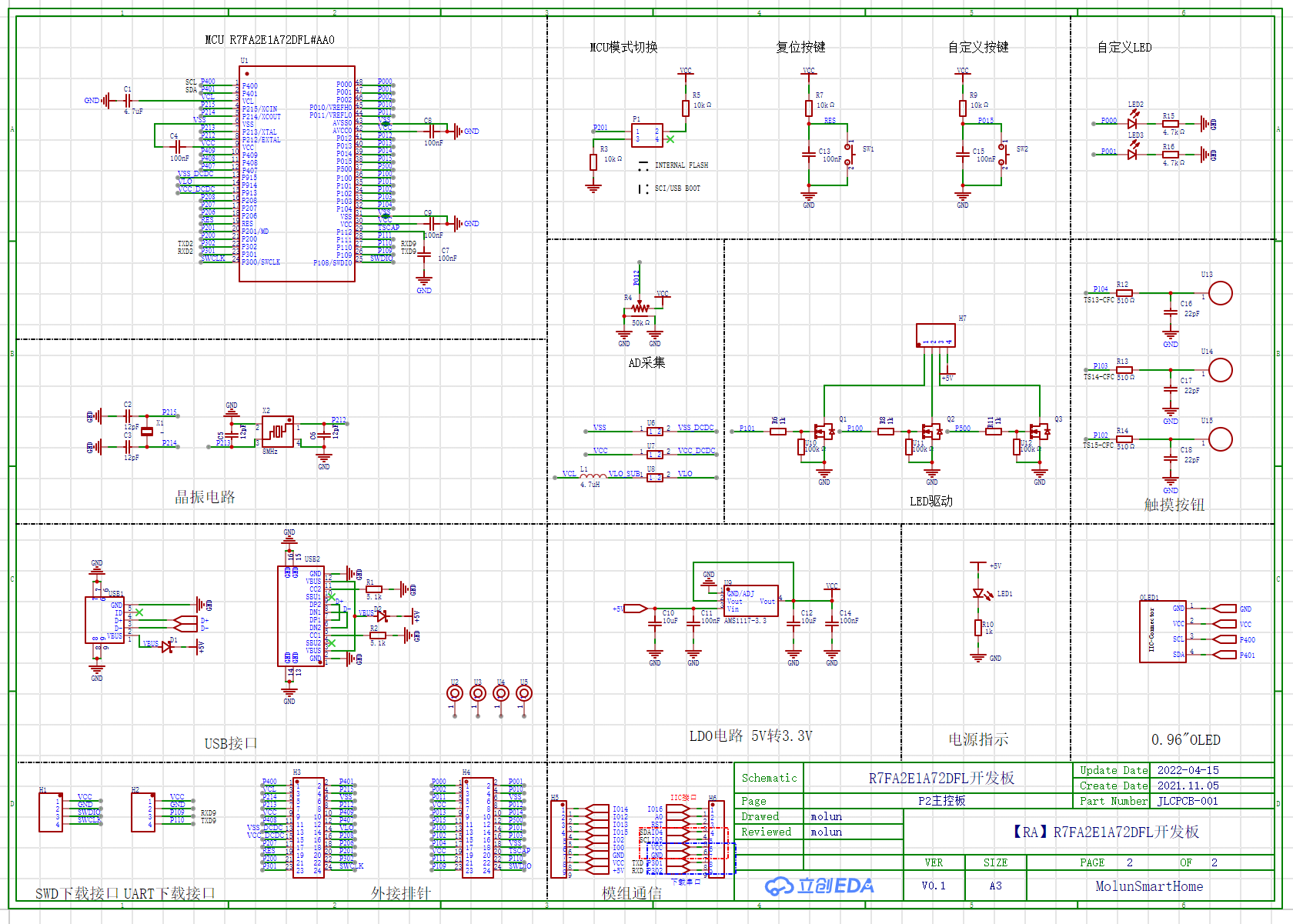Select the U1 MCU chip symbol
The height and width of the screenshot is (924, 1293).
pyautogui.click(x=296, y=173)
